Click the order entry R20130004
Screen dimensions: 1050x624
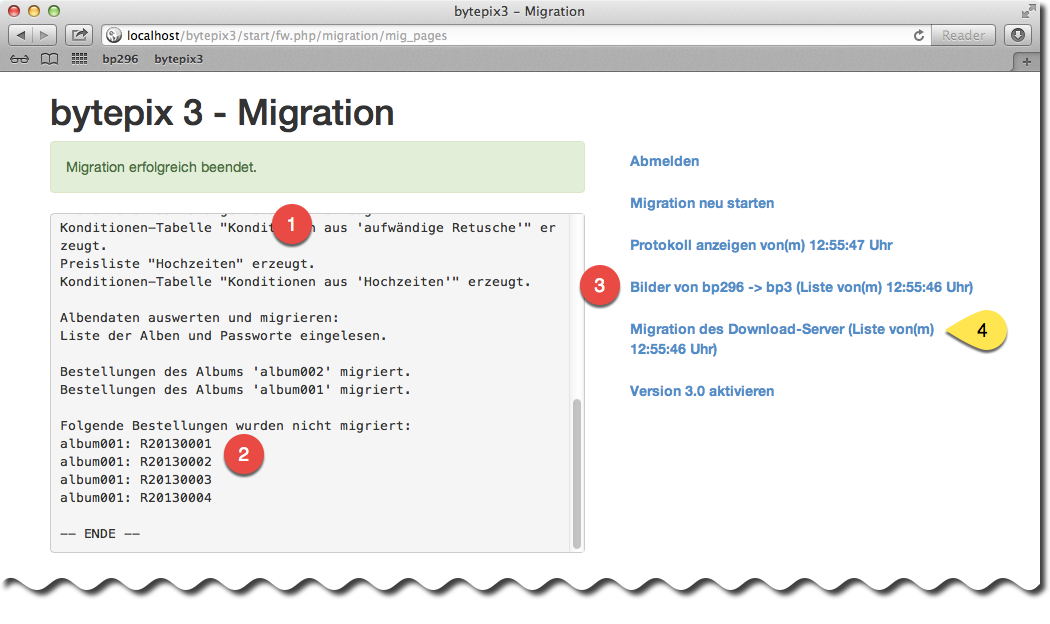coord(175,498)
